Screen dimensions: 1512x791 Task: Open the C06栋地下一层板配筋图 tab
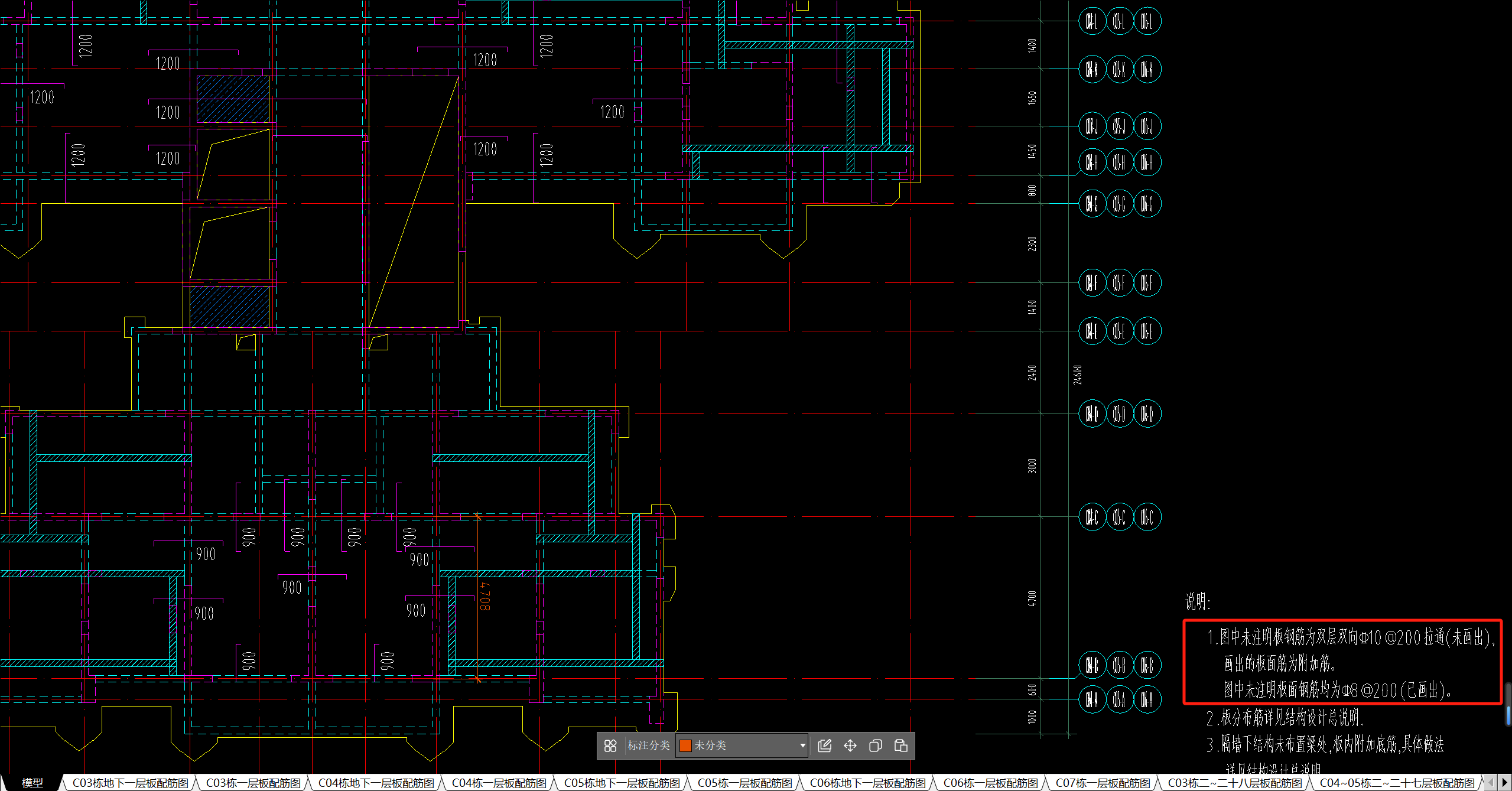pos(868,783)
